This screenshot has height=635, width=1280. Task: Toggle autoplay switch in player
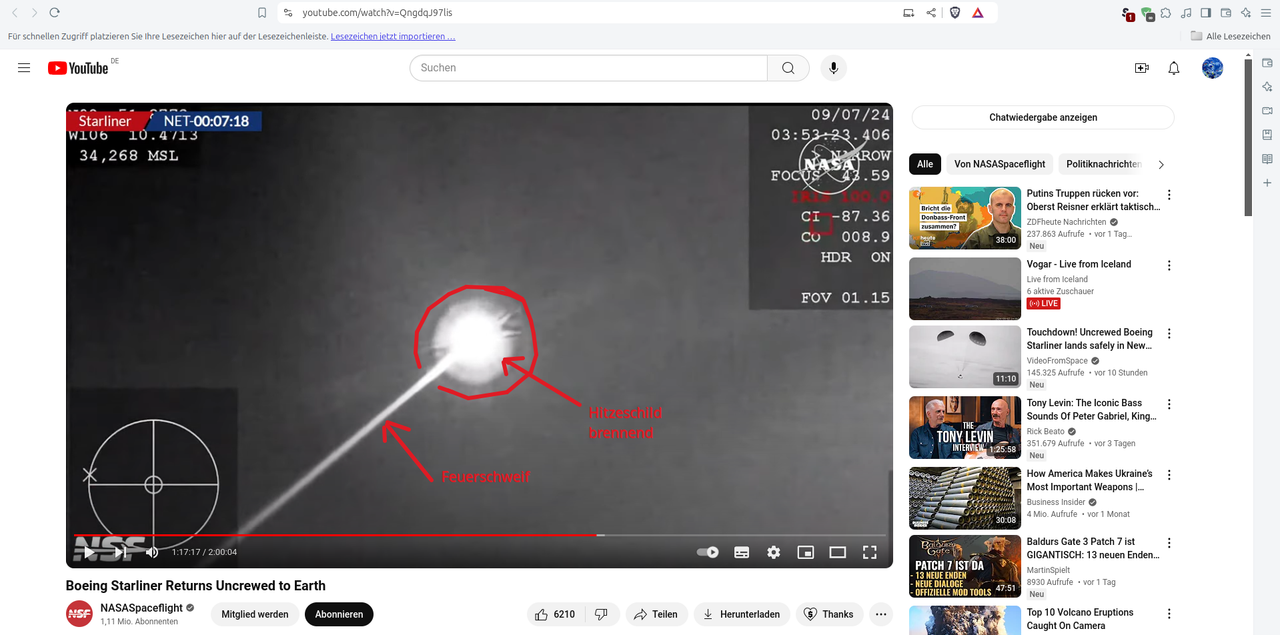click(x=708, y=552)
